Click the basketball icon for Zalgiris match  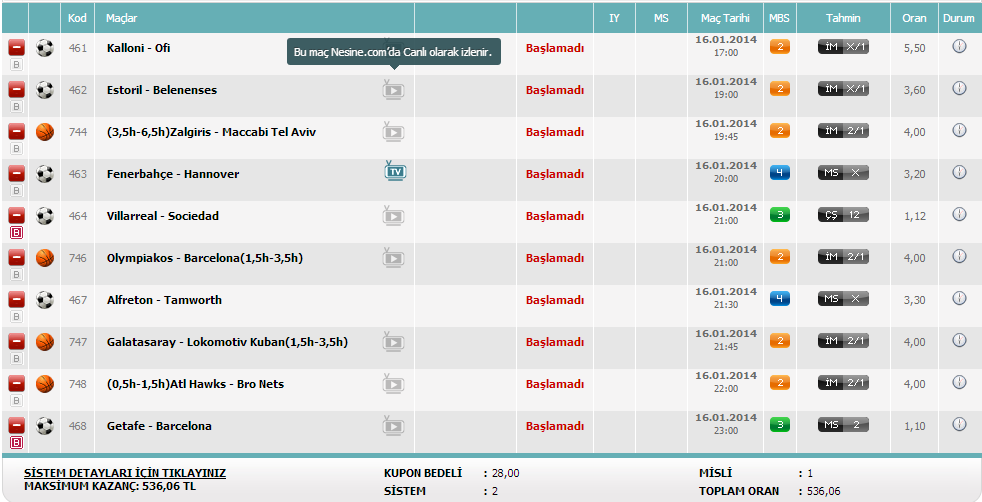click(45, 132)
